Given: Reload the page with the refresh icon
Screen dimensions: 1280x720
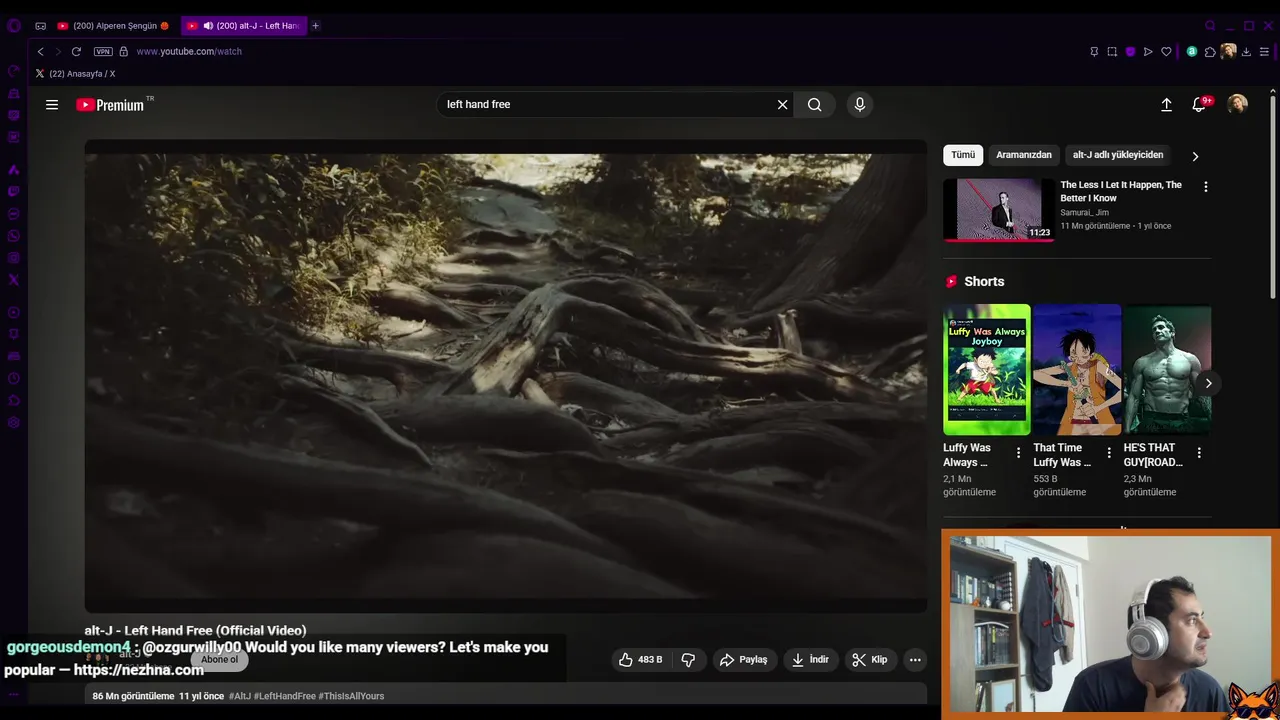Looking at the screenshot, I should coord(76,51).
